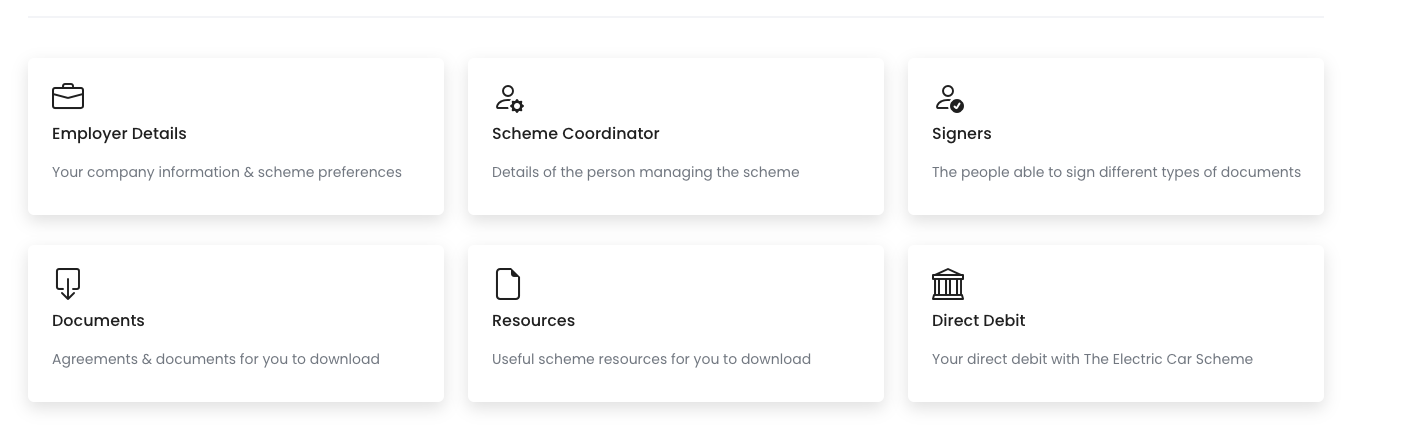Click the download arrow Documents icon
The image size is (1404, 427).
[67, 284]
